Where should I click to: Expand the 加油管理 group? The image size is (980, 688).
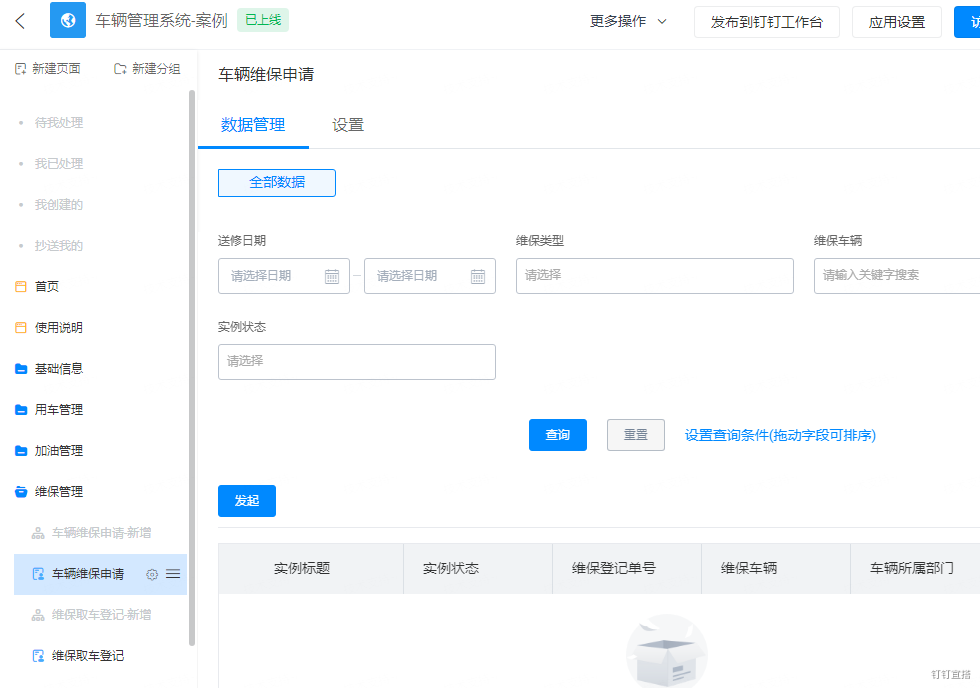click(x=59, y=451)
